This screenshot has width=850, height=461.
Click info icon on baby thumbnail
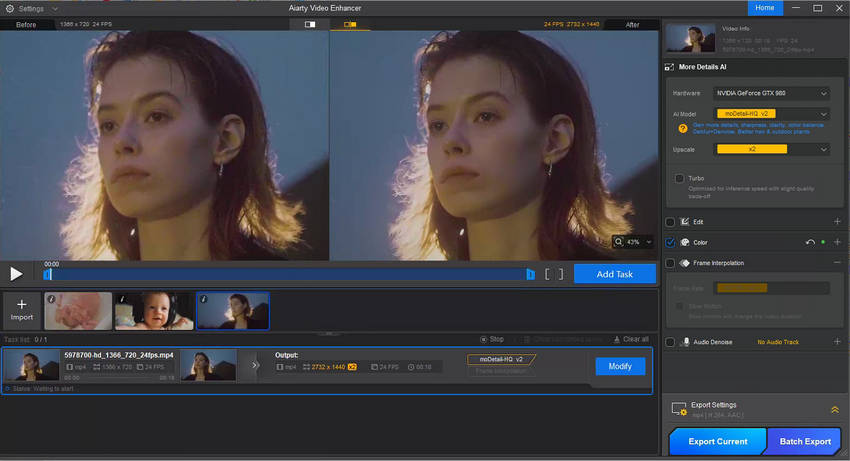(x=122, y=299)
